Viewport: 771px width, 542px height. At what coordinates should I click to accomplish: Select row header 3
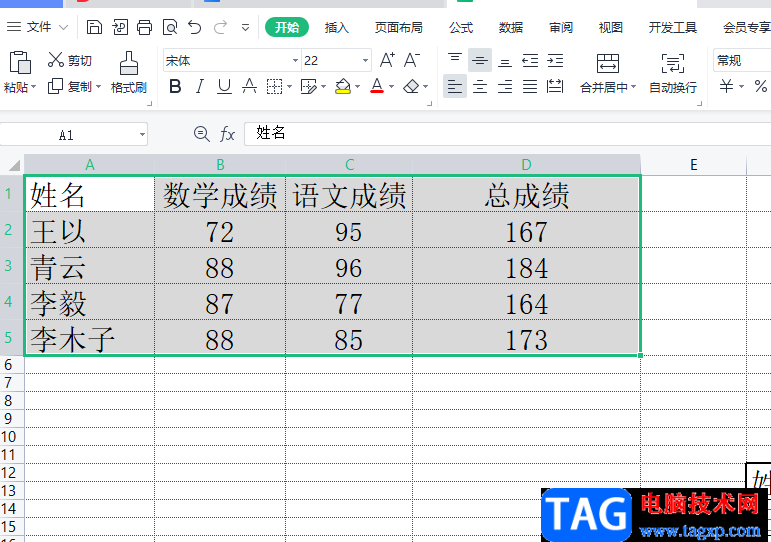pyautogui.click(x=11, y=266)
